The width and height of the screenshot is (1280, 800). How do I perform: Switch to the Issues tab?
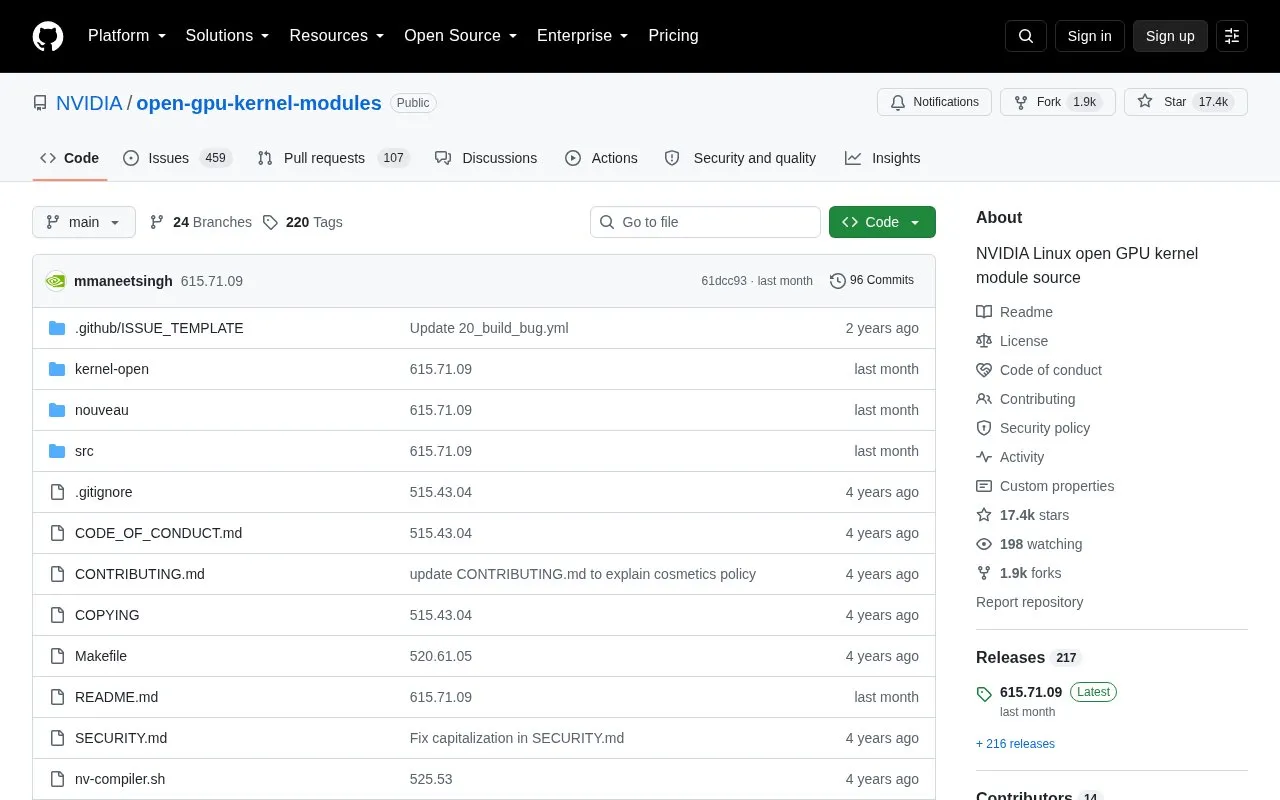tap(178, 158)
